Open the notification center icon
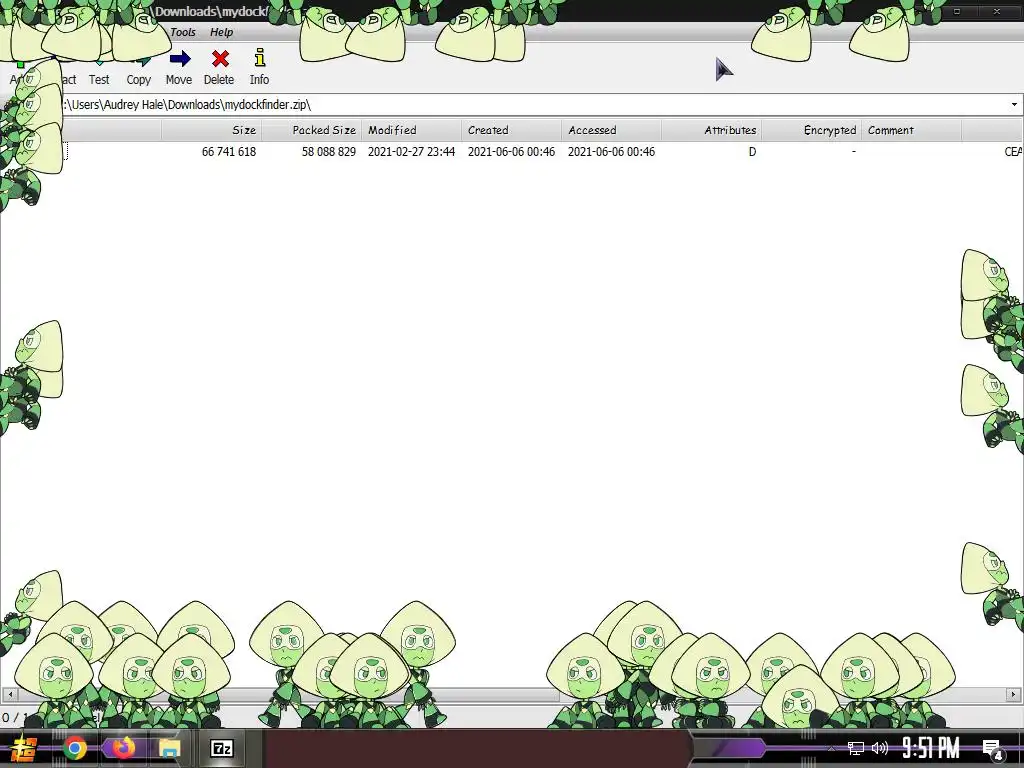The image size is (1024, 768). (993, 748)
